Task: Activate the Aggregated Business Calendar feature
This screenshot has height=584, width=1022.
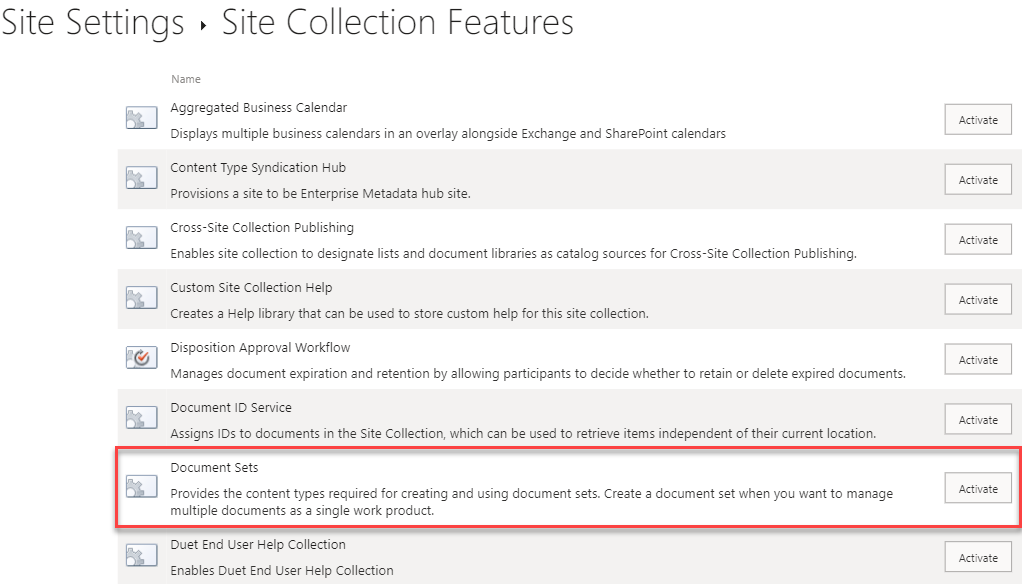Action: [x=977, y=119]
